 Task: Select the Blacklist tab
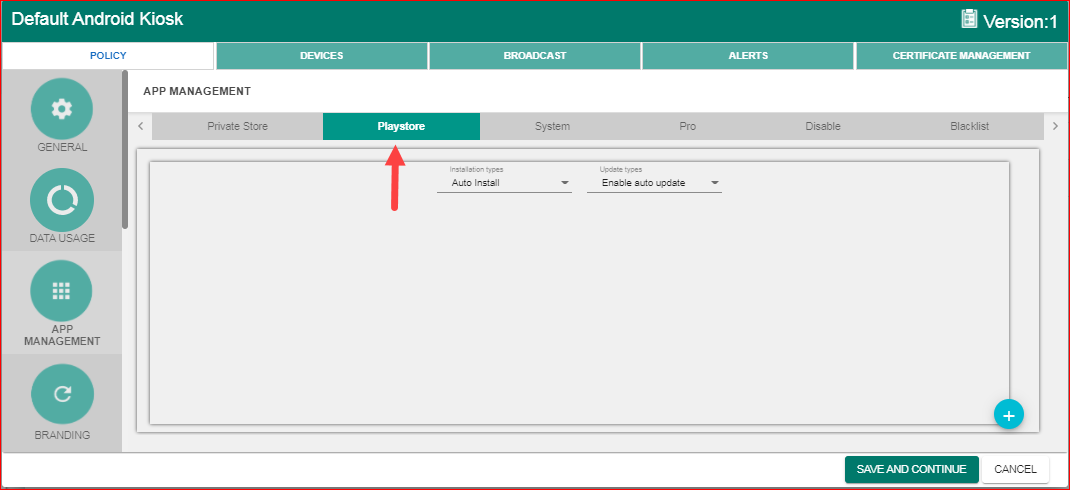[970, 126]
